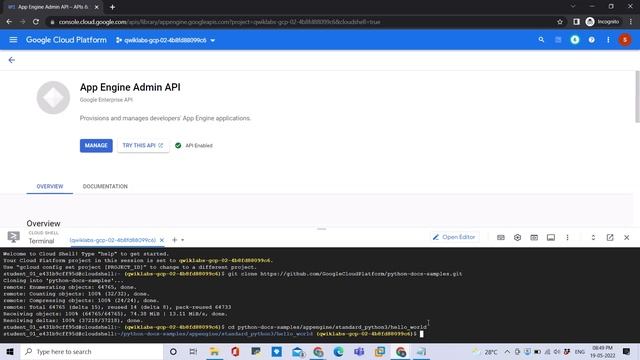The image size is (640, 360).
Task: Select the Cloud Shell qwiklabs terminal session tab
Action: pyautogui.click(x=113, y=240)
